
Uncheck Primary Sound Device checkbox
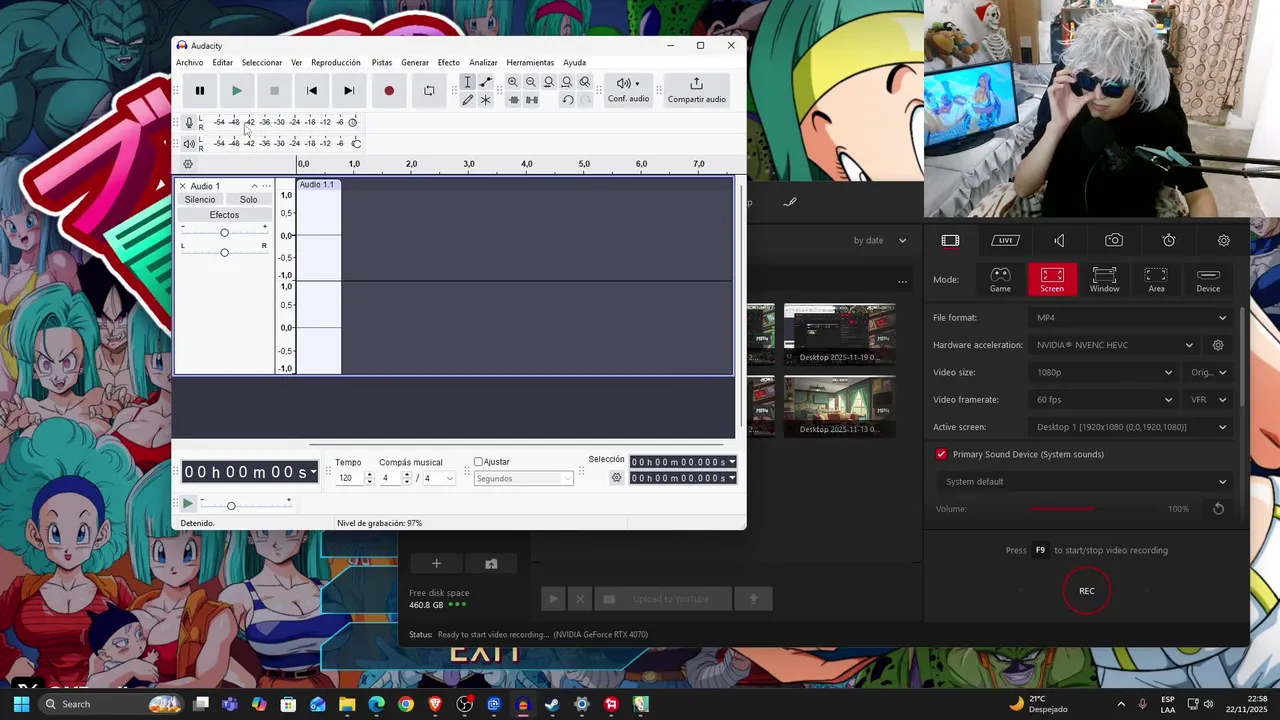[x=941, y=454]
